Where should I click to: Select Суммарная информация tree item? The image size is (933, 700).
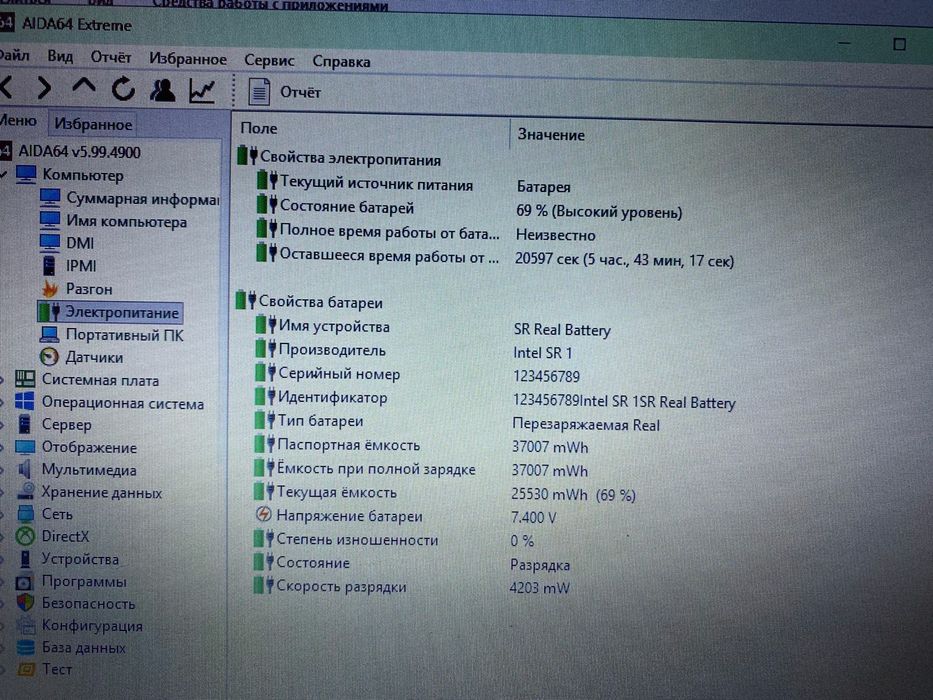point(143,198)
